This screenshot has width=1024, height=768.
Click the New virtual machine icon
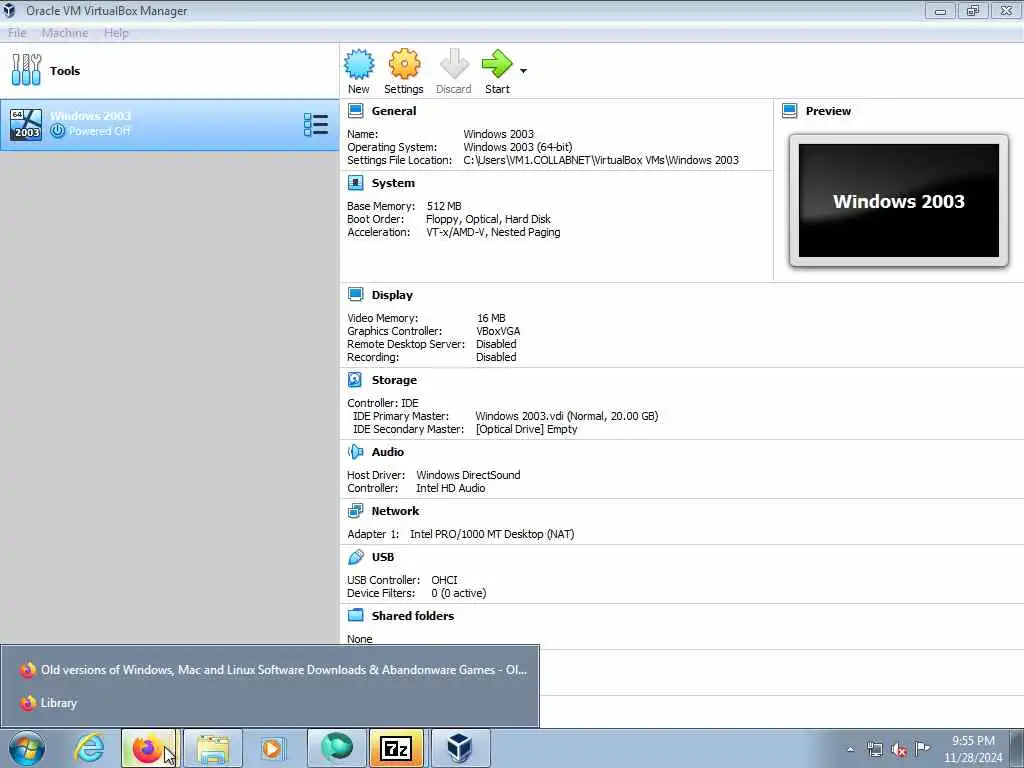[359, 64]
